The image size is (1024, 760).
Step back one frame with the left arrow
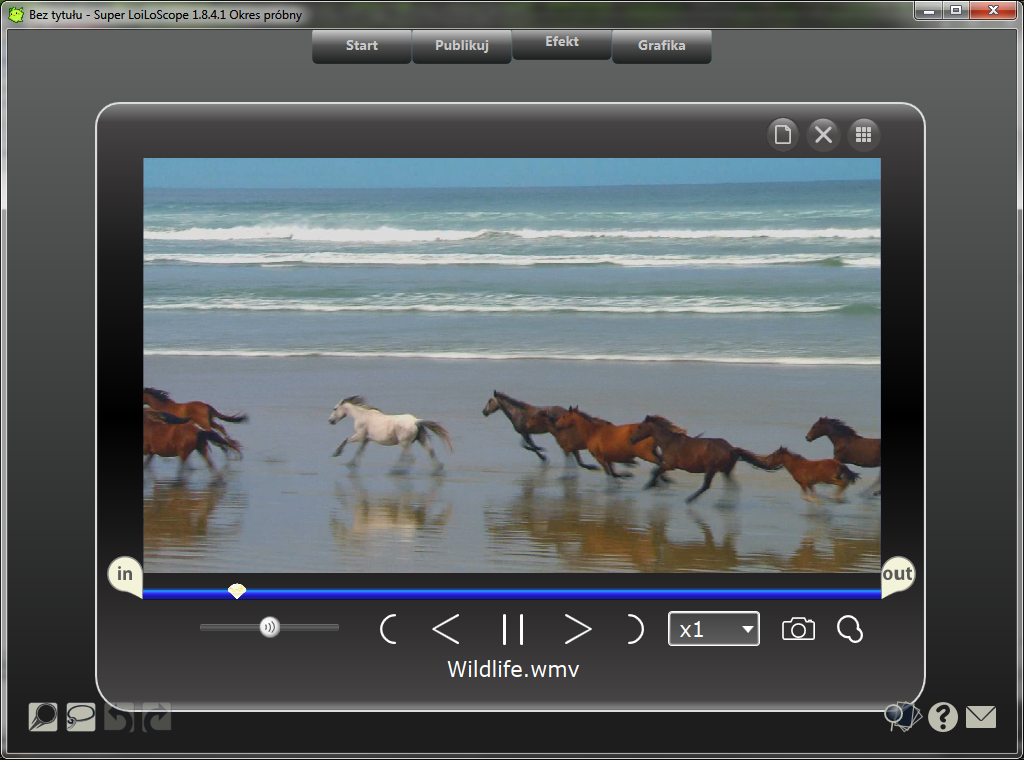[446, 629]
